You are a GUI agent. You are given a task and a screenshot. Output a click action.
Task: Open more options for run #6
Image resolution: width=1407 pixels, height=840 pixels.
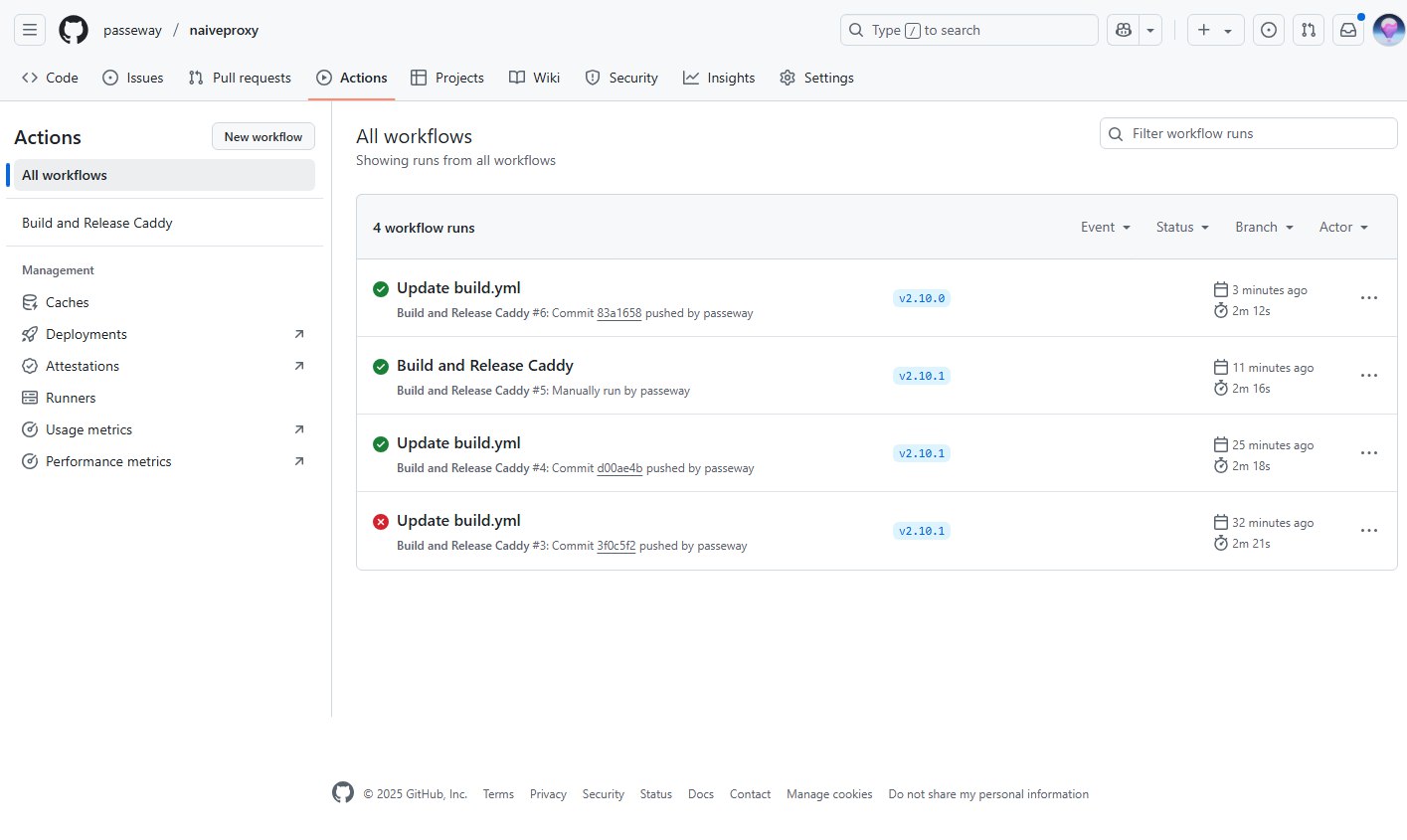pyautogui.click(x=1369, y=298)
